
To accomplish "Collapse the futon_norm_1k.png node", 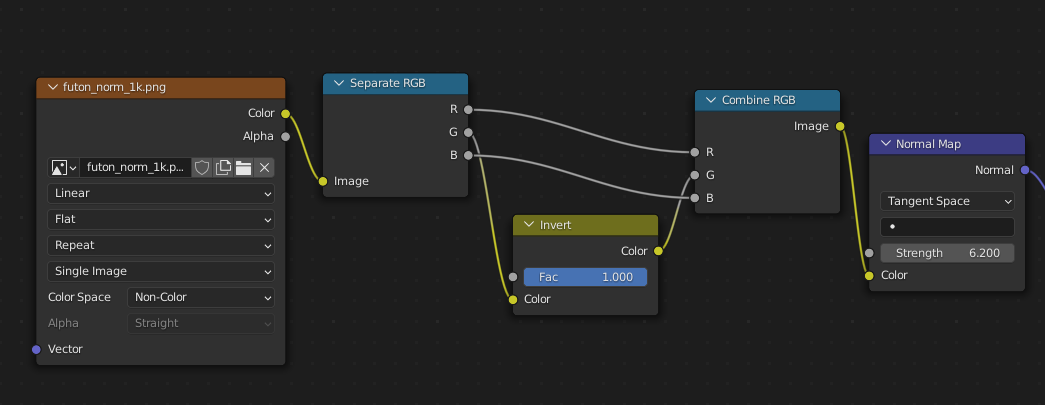I will click(51, 87).
